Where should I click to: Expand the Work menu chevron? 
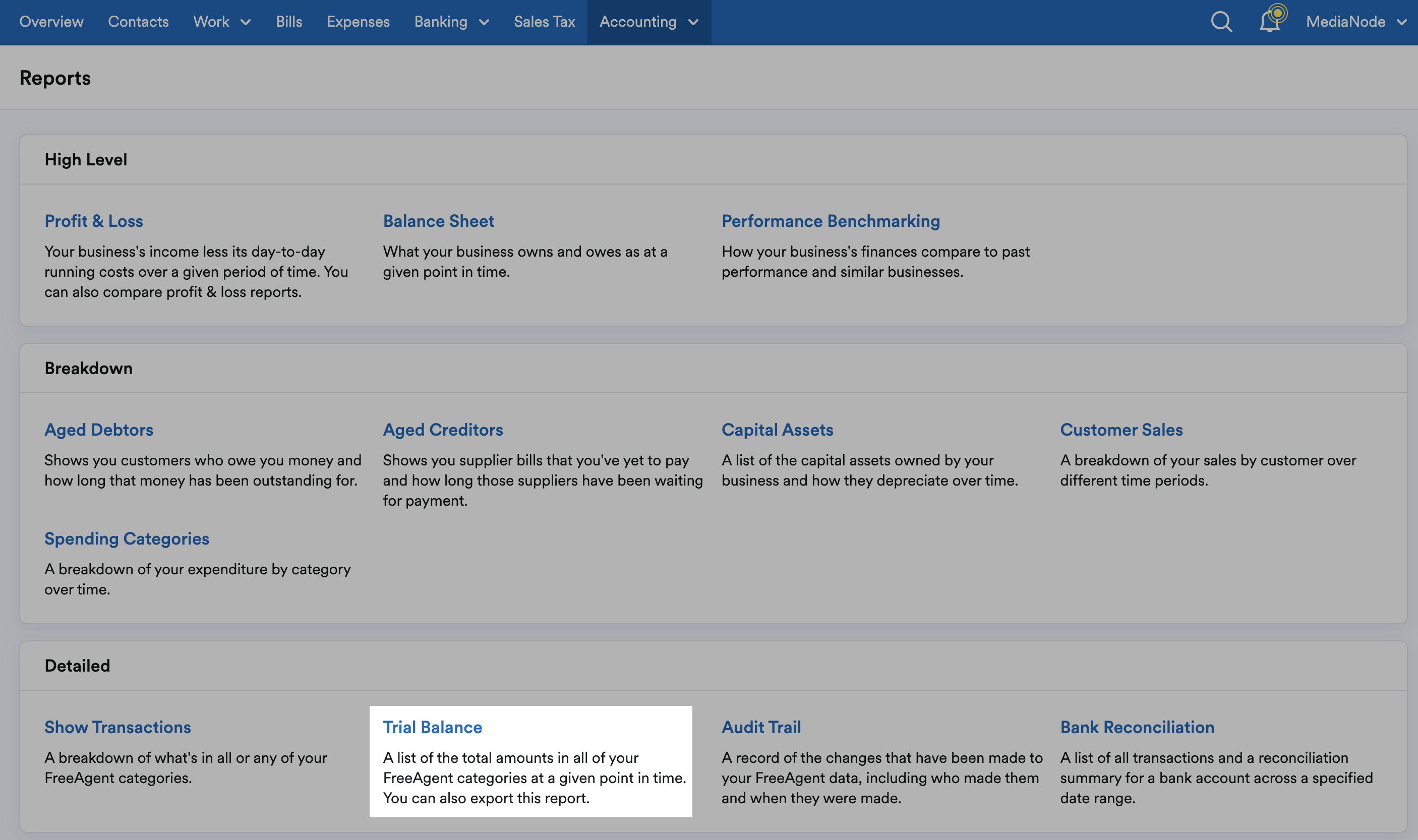pos(245,22)
